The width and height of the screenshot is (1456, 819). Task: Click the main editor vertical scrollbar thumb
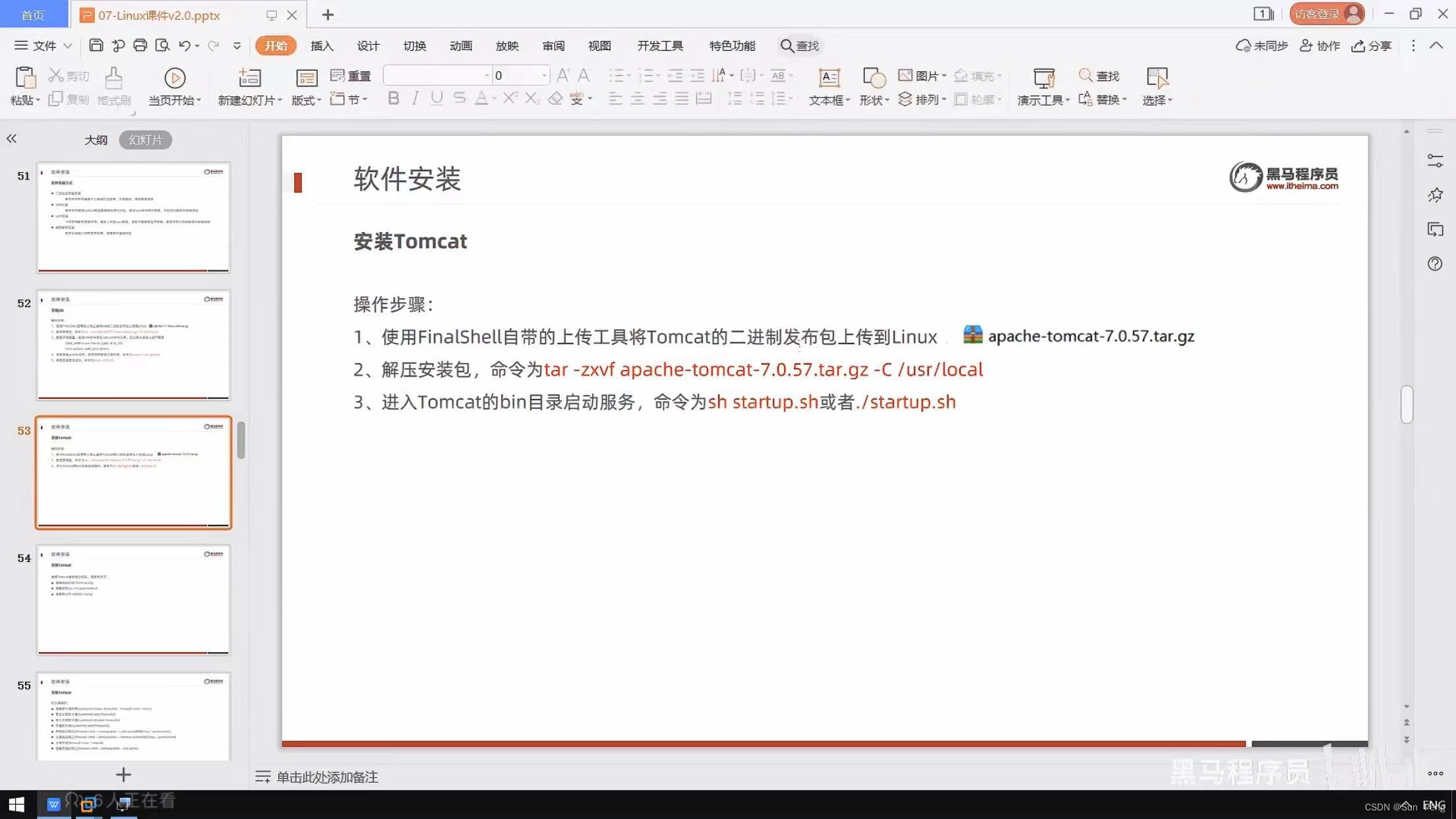1407,404
